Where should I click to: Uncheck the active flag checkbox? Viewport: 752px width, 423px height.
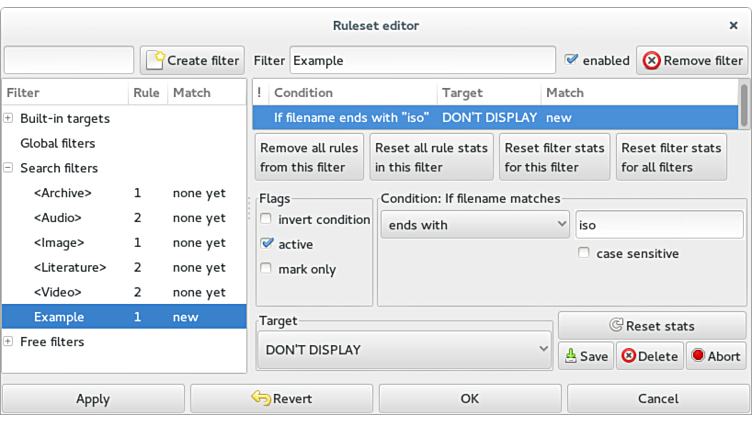[x=266, y=244]
